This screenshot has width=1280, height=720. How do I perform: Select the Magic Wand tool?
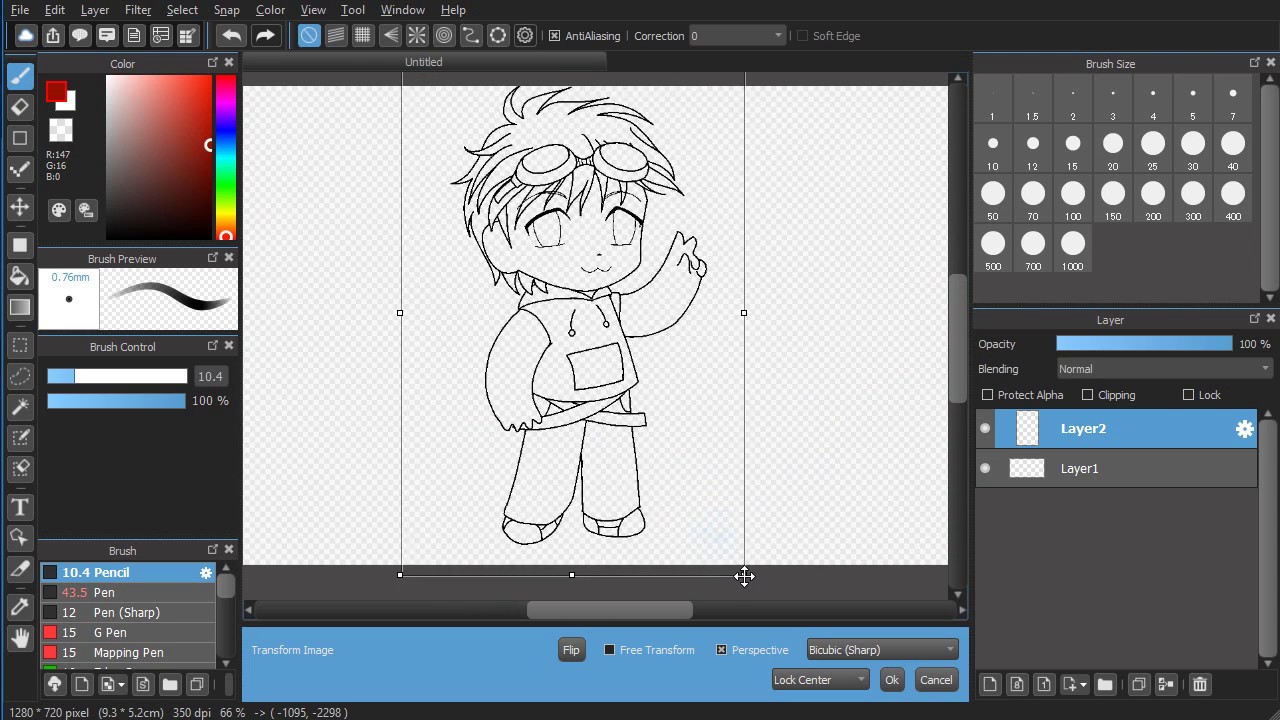click(21, 407)
